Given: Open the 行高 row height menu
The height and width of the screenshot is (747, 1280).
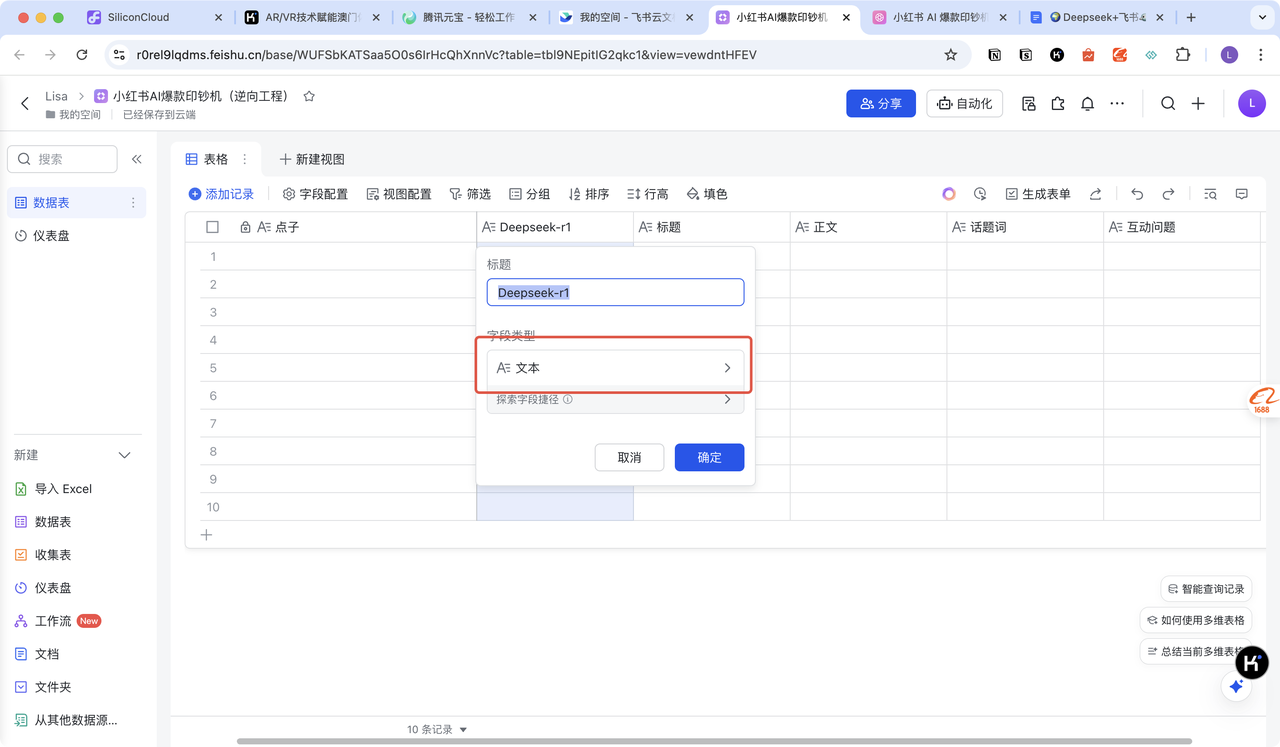Looking at the screenshot, I should pos(648,194).
